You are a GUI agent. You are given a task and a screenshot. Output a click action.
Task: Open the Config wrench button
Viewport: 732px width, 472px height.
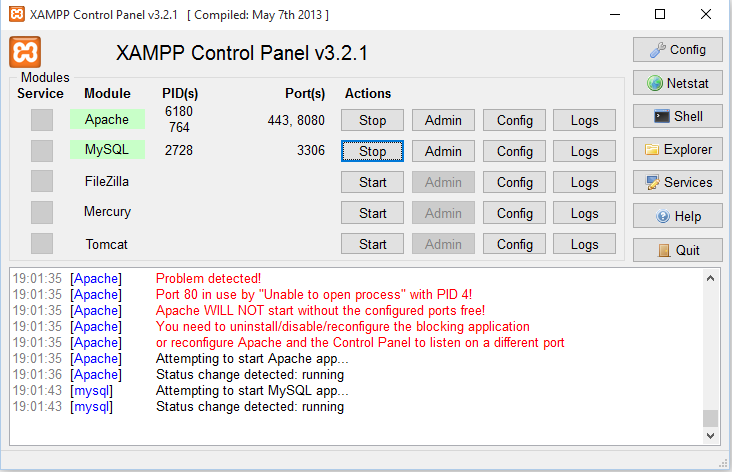pos(678,50)
